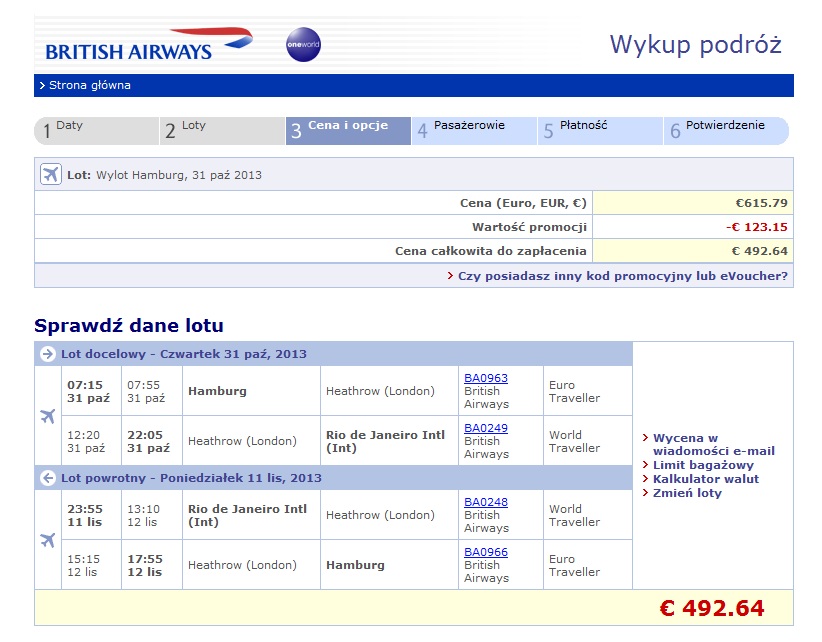Click World Traveller class in BA0248 row
This screenshot has height=642, width=822.
coord(574,515)
